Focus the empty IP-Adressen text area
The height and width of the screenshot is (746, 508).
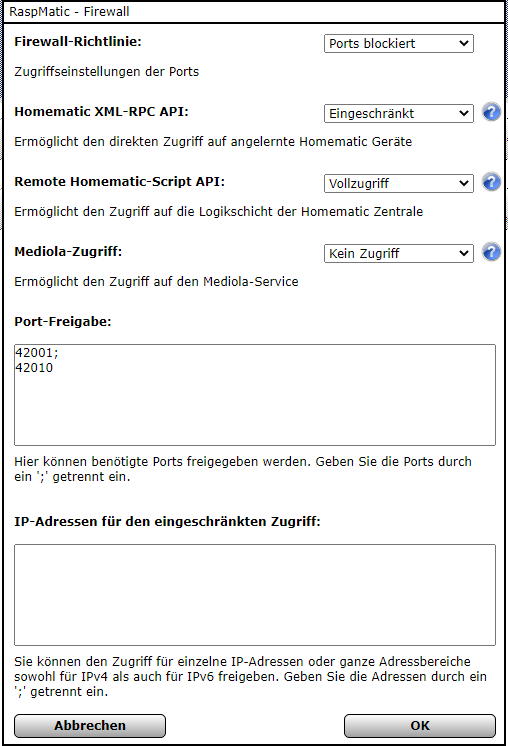coord(255,595)
